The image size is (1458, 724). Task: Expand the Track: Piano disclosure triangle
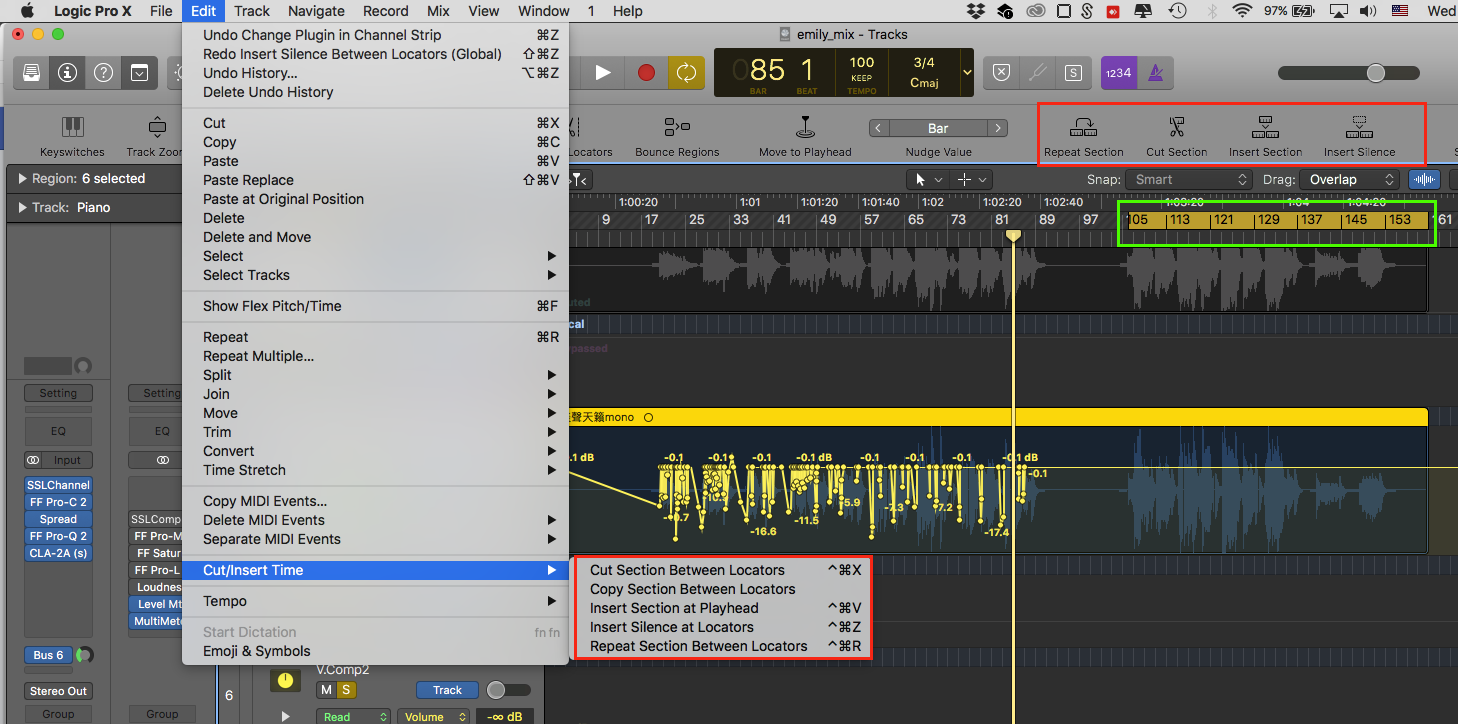[23, 208]
